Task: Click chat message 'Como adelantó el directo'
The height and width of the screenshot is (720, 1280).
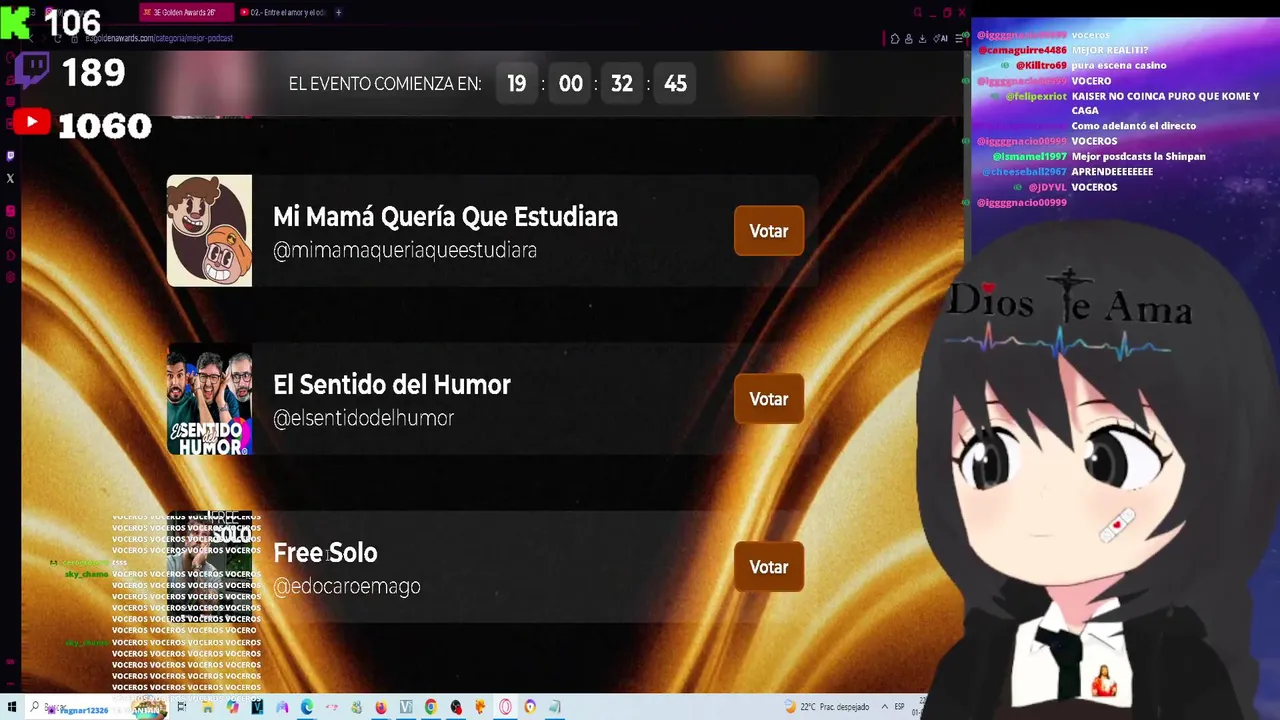Action: [x=1134, y=126]
